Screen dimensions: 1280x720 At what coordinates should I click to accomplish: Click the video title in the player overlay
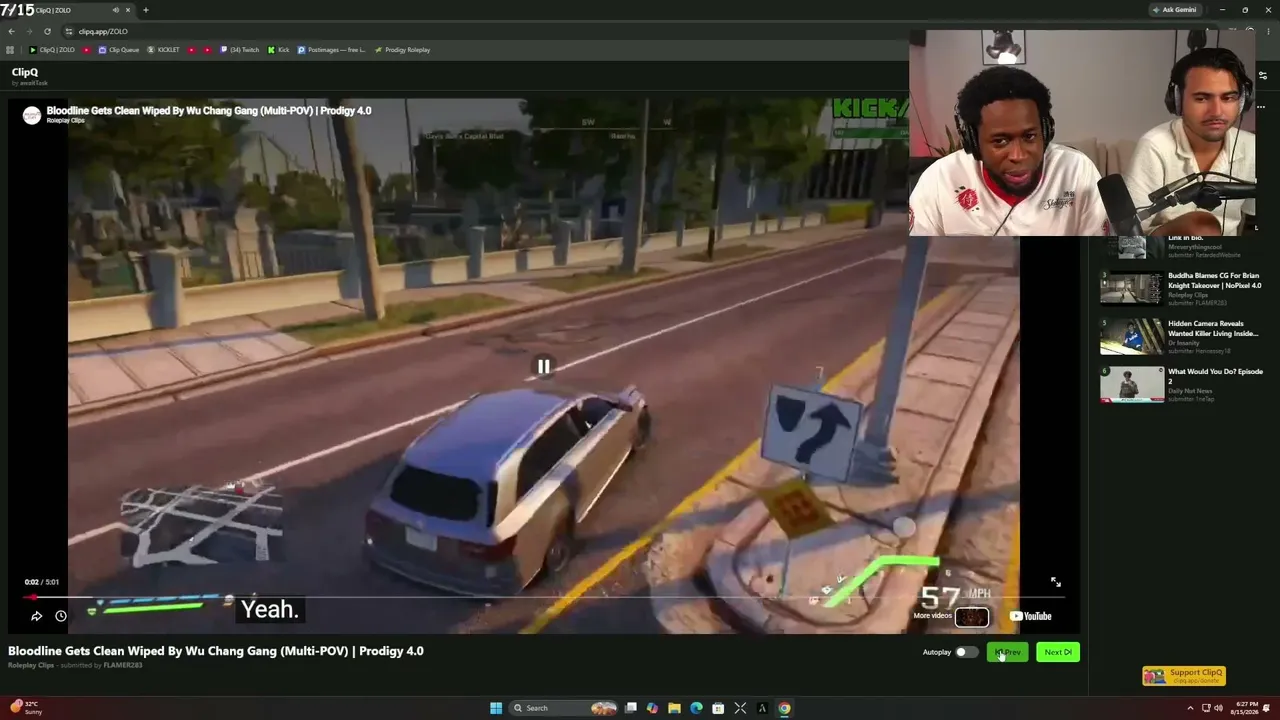pyautogui.click(x=209, y=110)
